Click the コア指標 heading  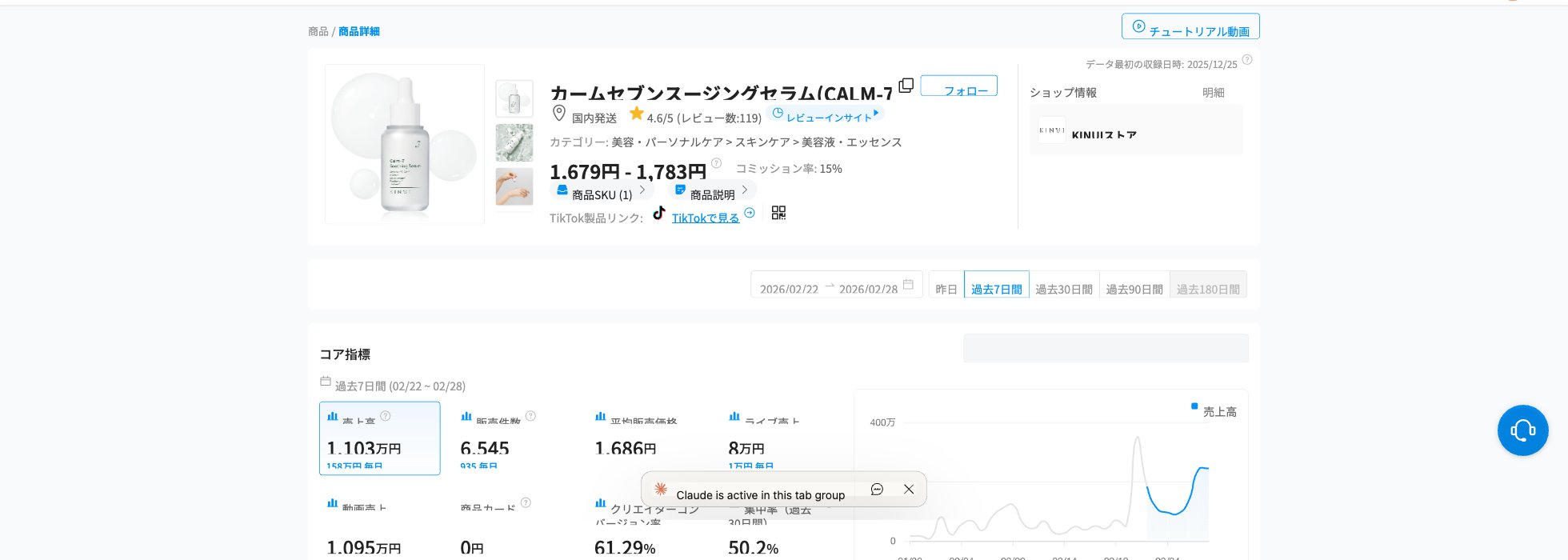[345, 354]
